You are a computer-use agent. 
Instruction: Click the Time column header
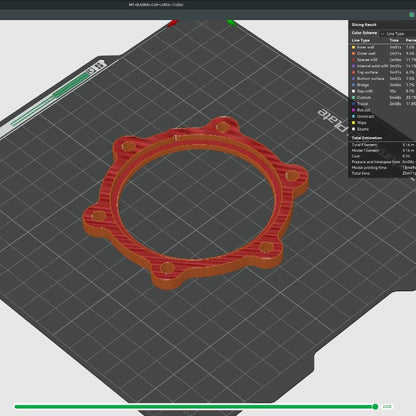click(394, 40)
